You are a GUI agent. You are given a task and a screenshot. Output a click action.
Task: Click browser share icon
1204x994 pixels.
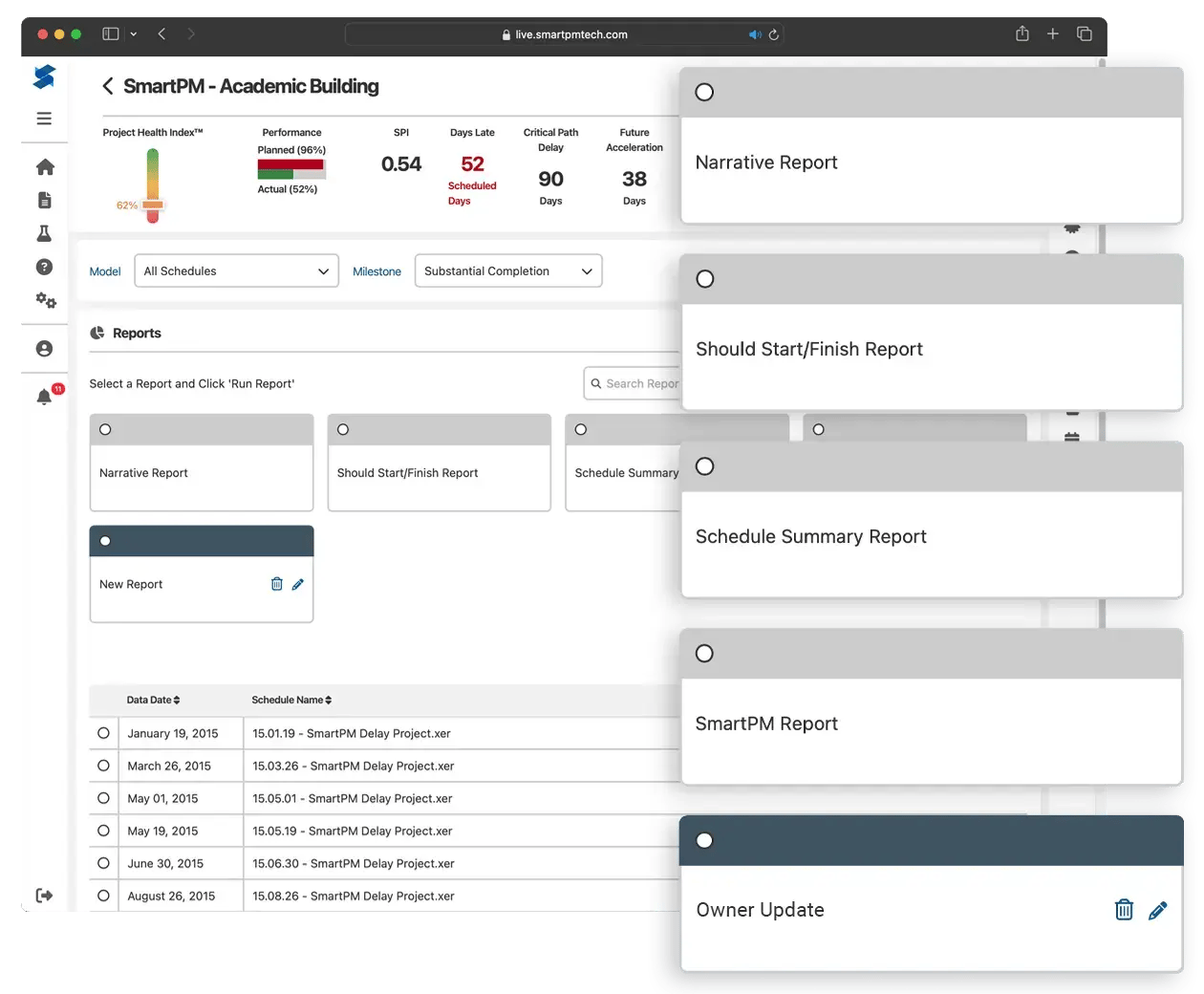coord(1022,33)
